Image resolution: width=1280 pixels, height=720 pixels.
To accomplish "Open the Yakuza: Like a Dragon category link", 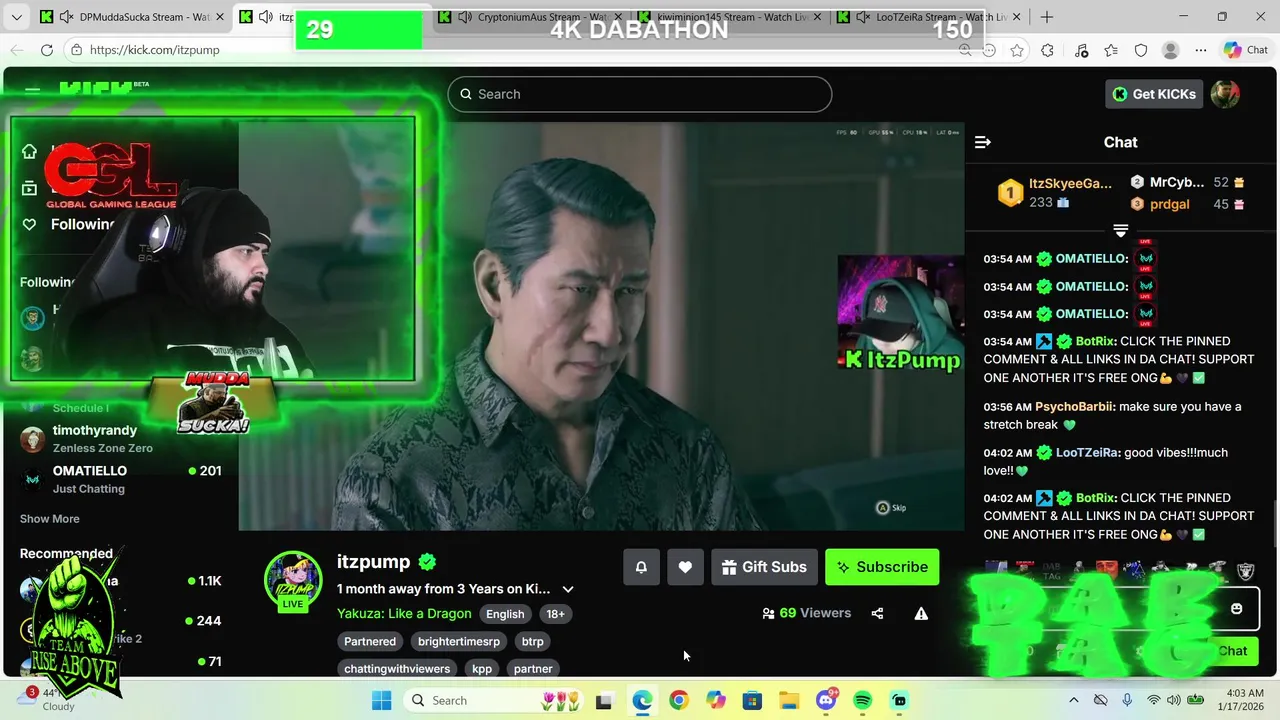I will [404, 614].
